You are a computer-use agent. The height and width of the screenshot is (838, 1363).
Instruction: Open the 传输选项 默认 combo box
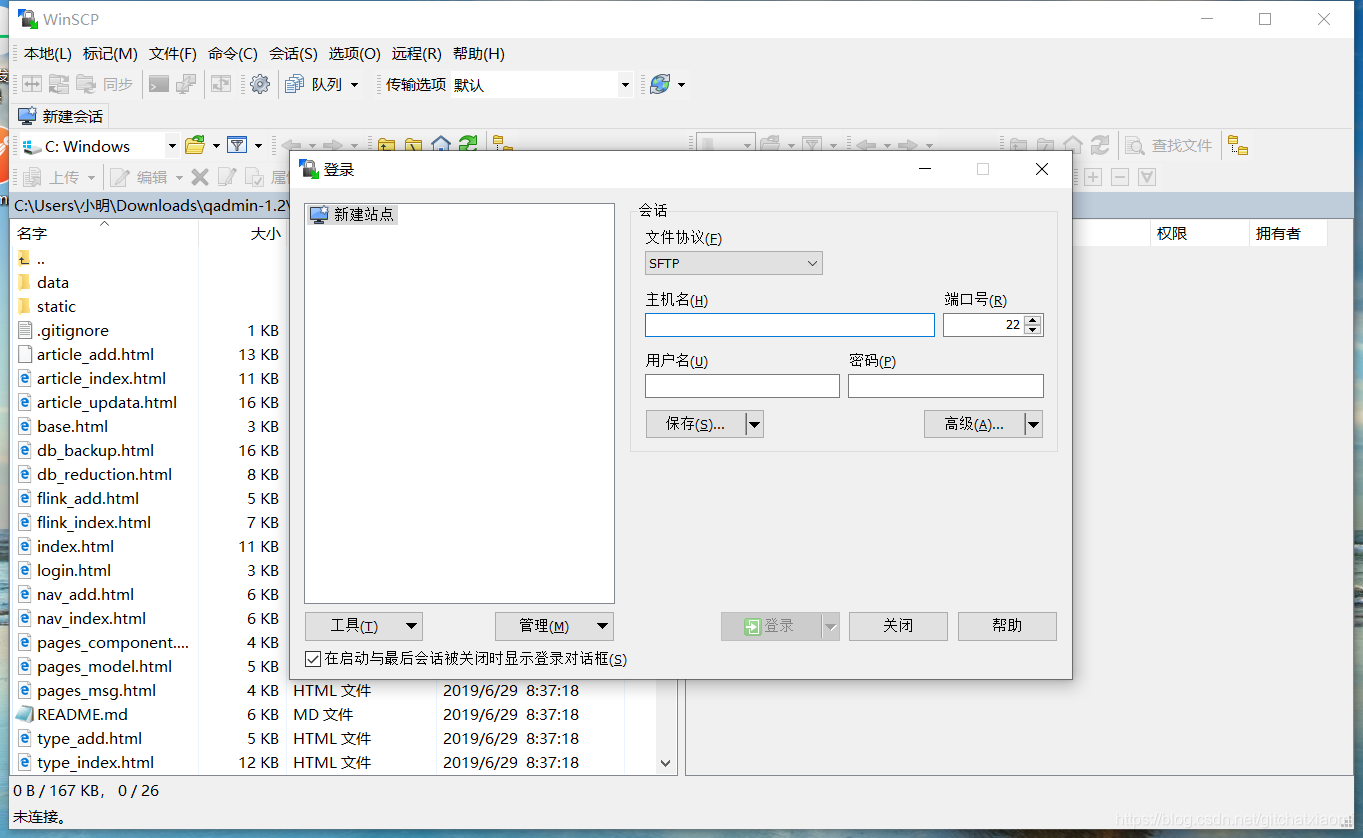click(542, 85)
